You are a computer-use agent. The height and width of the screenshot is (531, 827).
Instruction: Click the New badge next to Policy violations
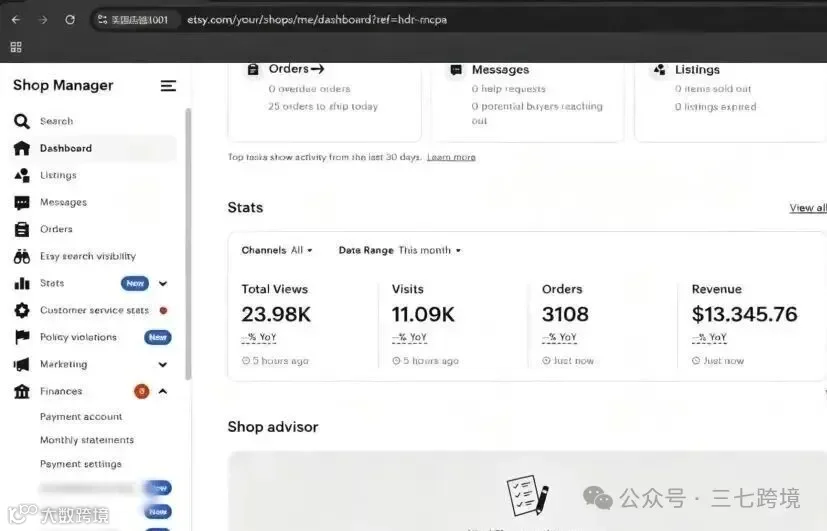tap(158, 337)
